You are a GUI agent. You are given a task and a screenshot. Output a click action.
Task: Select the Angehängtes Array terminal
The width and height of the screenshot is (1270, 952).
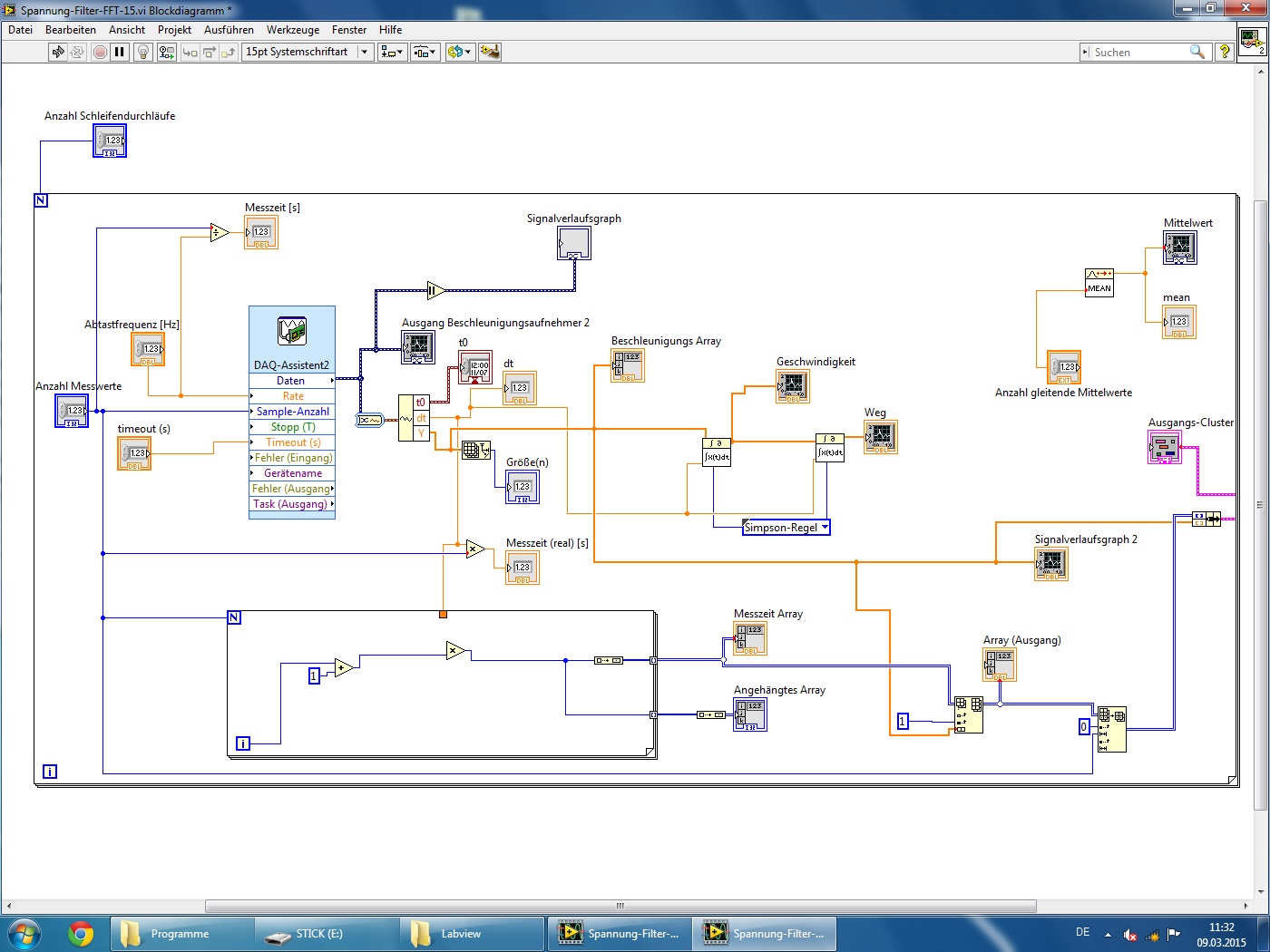[x=750, y=714]
